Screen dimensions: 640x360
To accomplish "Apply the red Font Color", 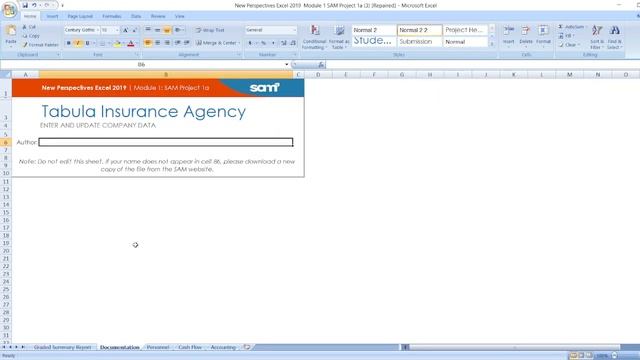I will [131, 43].
